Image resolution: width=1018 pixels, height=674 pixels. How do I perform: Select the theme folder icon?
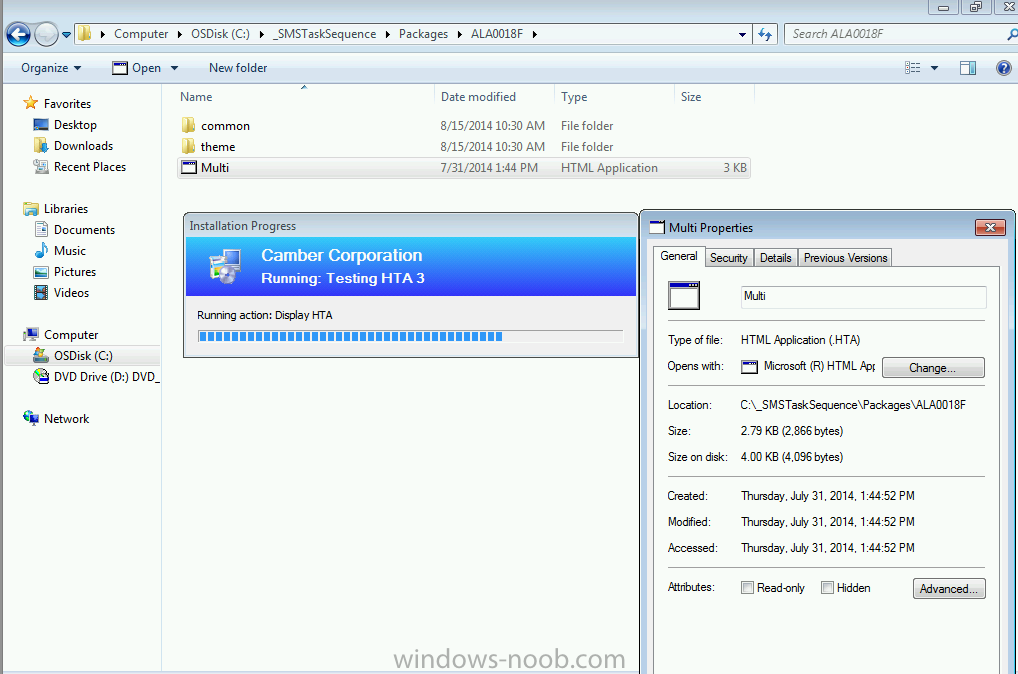pyautogui.click(x=188, y=146)
